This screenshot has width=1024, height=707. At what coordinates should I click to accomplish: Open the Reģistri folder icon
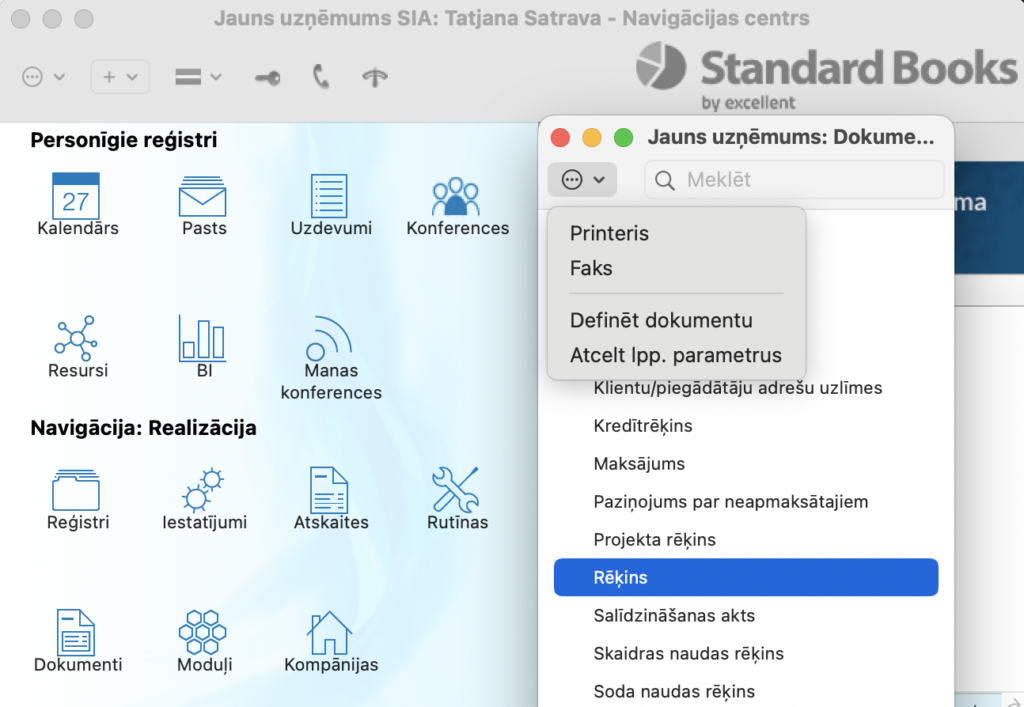point(76,490)
